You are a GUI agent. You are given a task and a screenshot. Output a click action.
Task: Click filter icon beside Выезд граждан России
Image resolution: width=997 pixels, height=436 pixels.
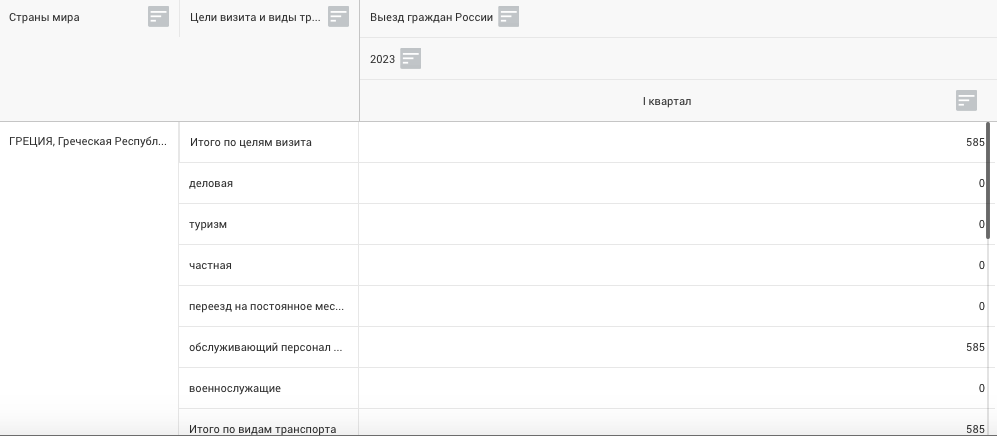pyautogui.click(x=508, y=17)
